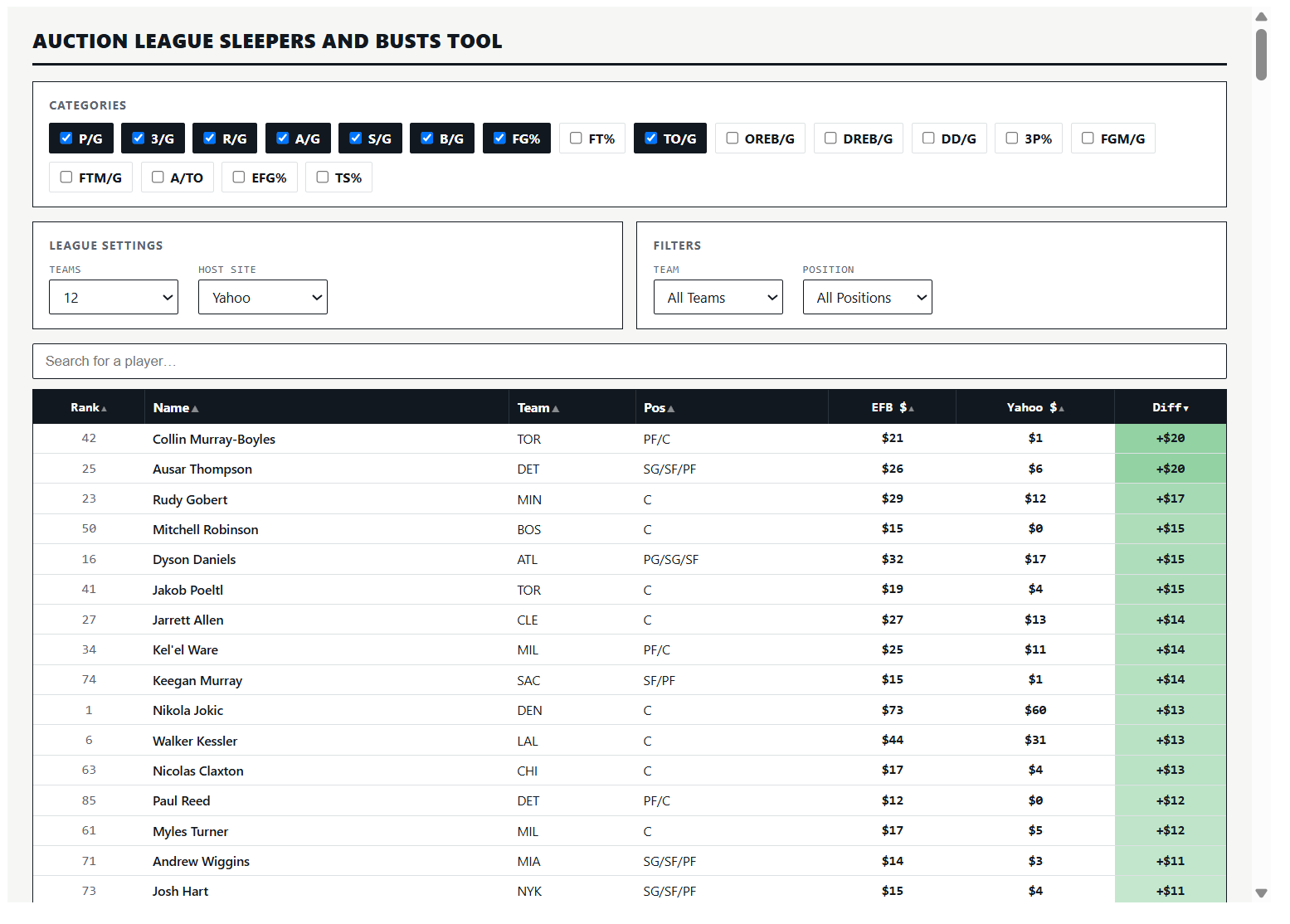This screenshot has width=1290, height=924.
Task: Click Walker Kessler's $44 EFB value
Action: point(893,740)
